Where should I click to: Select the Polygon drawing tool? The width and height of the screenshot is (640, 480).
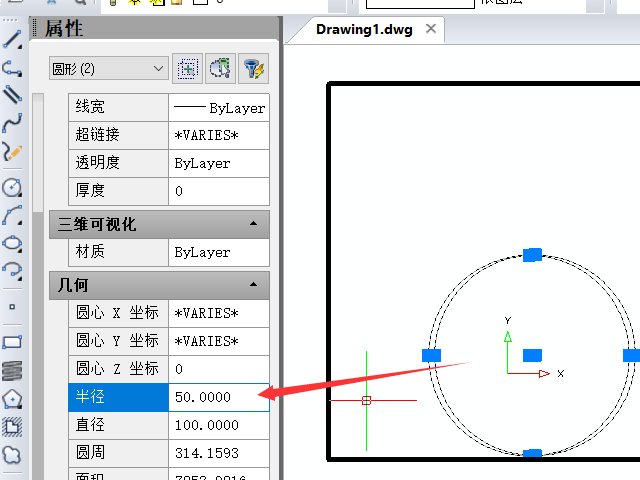12,399
